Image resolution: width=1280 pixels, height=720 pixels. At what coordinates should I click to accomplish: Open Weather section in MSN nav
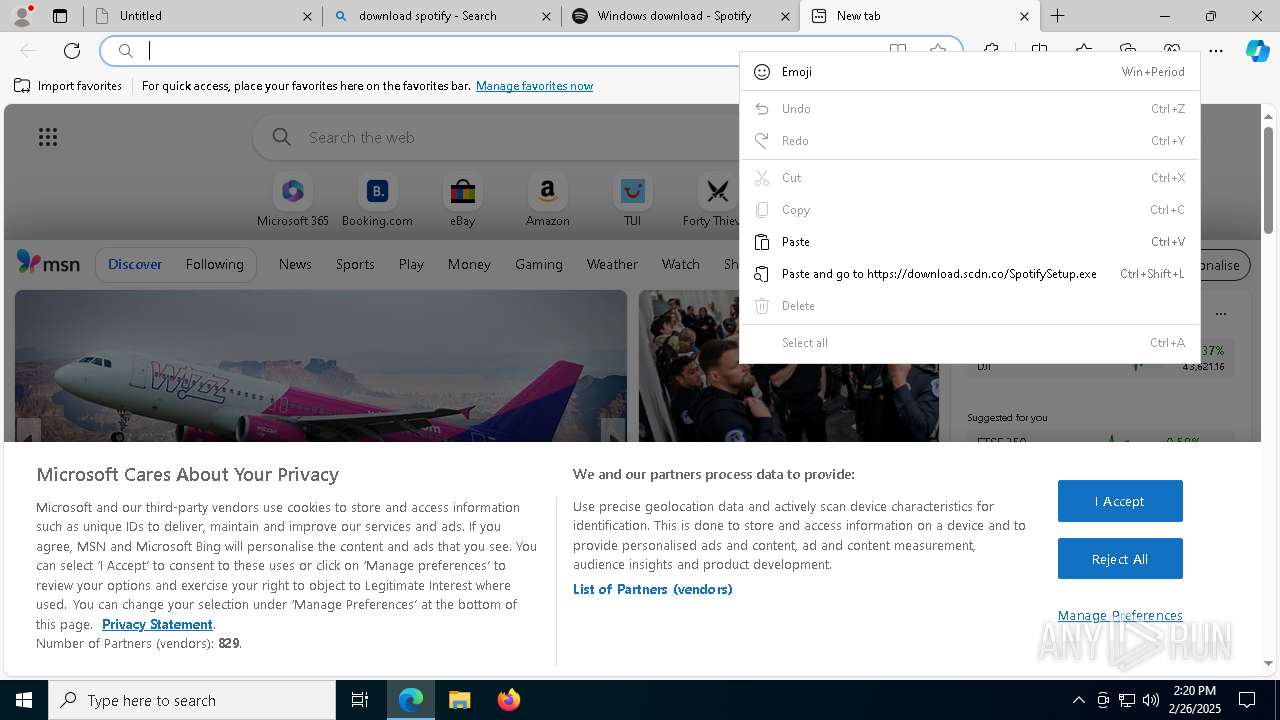point(612,264)
